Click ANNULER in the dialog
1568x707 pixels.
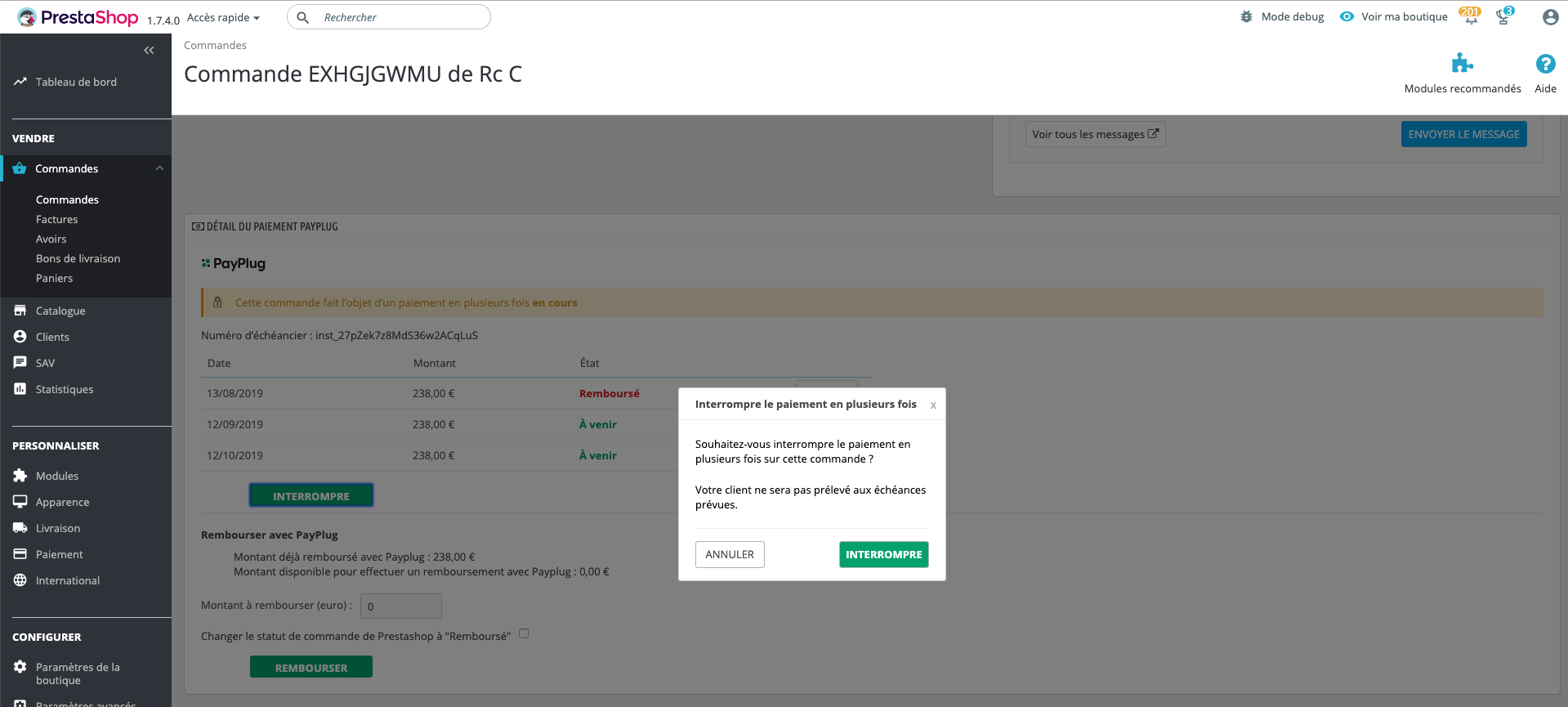click(730, 554)
